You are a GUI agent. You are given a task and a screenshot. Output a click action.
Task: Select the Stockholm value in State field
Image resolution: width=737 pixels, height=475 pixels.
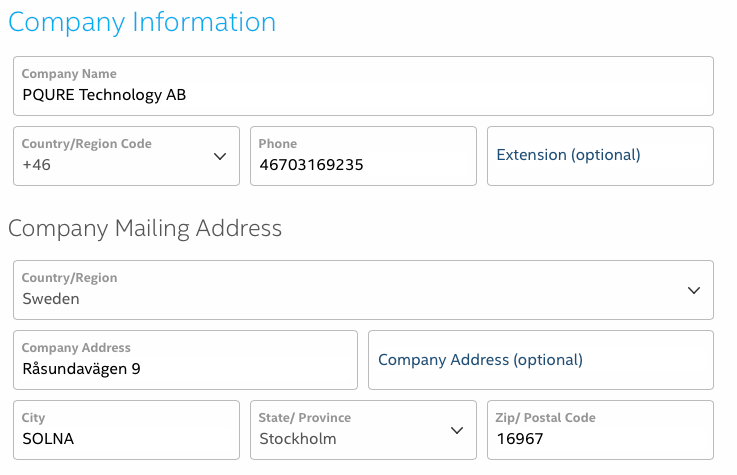pos(298,439)
